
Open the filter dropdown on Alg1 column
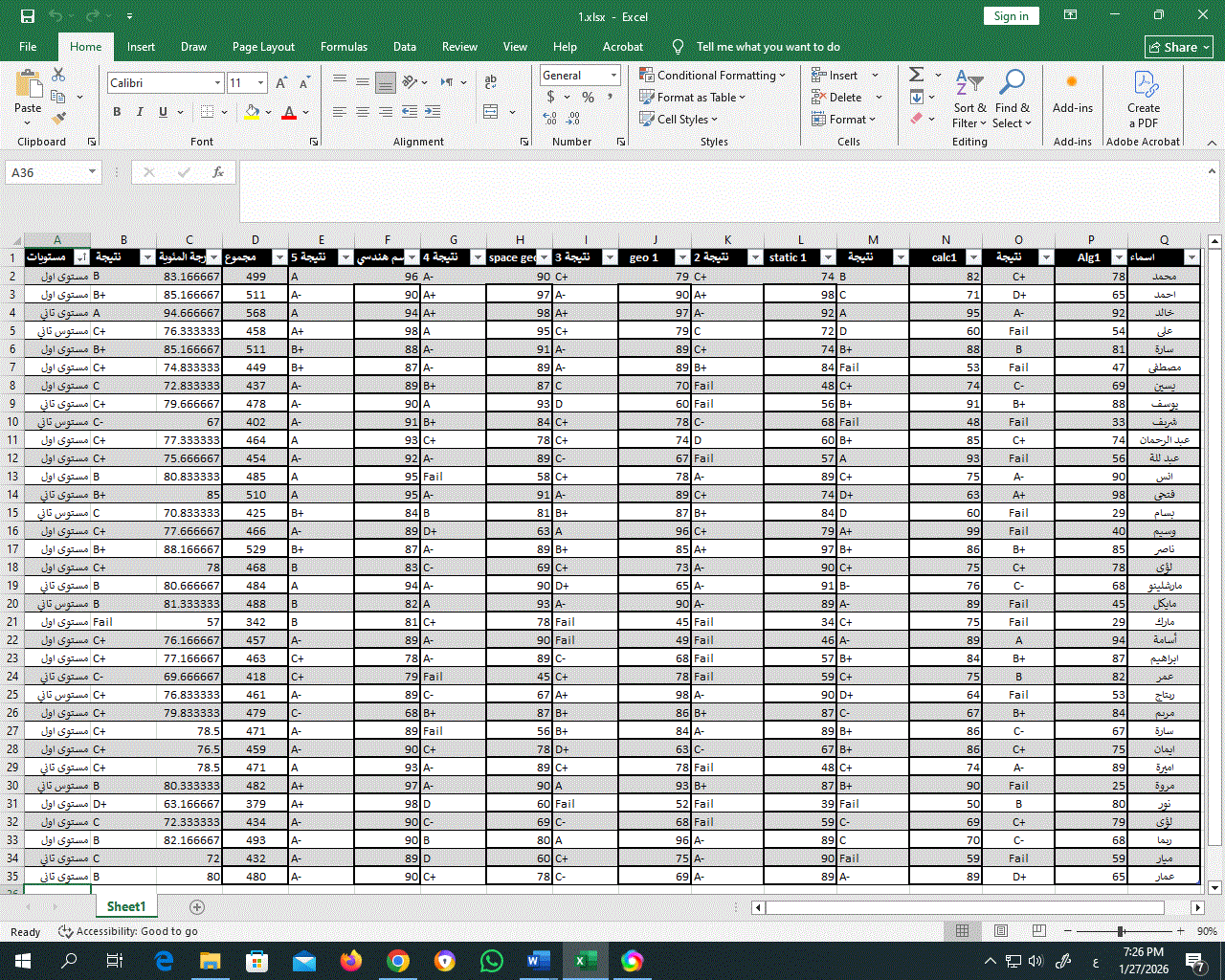click(x=1119, y=257)
